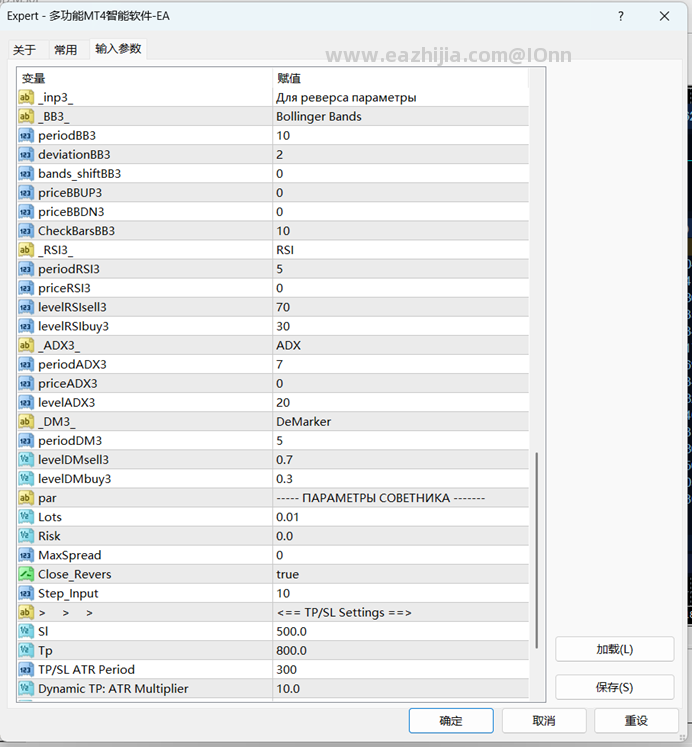Click the integer icon beside MaxSpread

pyautogui.click(x=26, y=555)
